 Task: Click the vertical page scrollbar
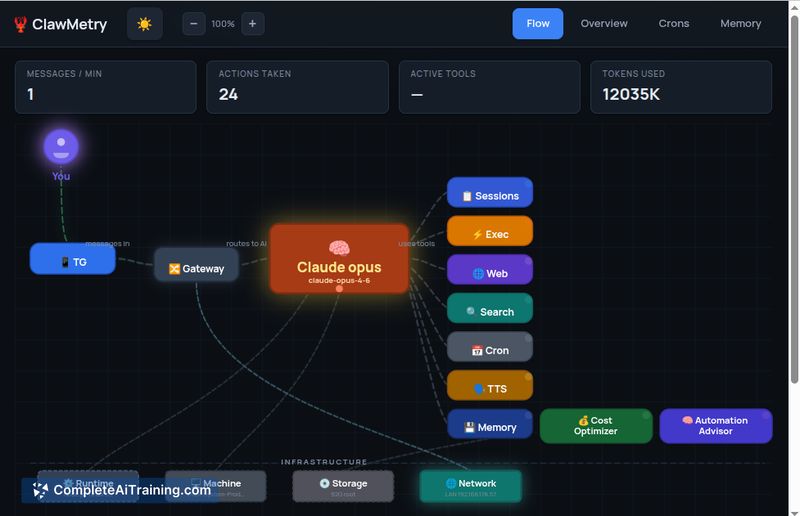pos(794,200)
